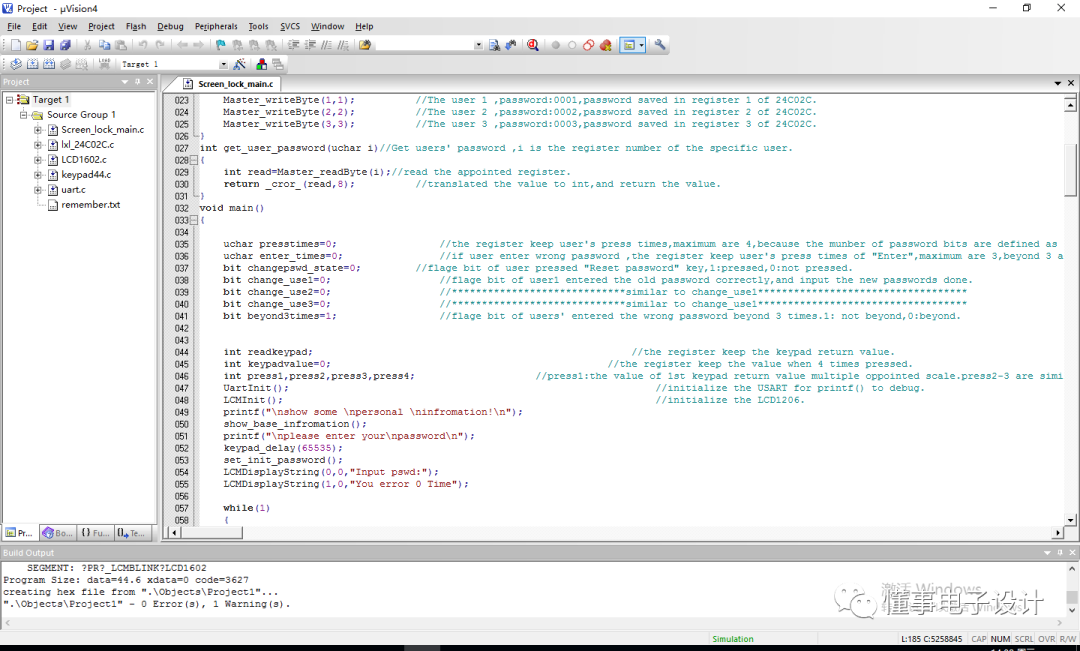Open the Debug menu
The width and height of the screenshot is (1080, 651).
[x=170, y=26]
